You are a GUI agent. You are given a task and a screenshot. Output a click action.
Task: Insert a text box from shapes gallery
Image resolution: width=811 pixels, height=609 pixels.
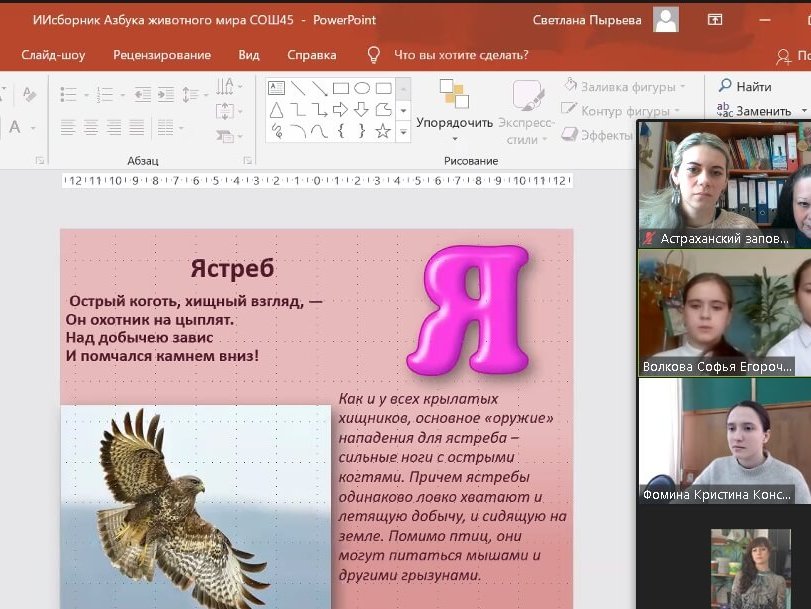coord(276,88)
